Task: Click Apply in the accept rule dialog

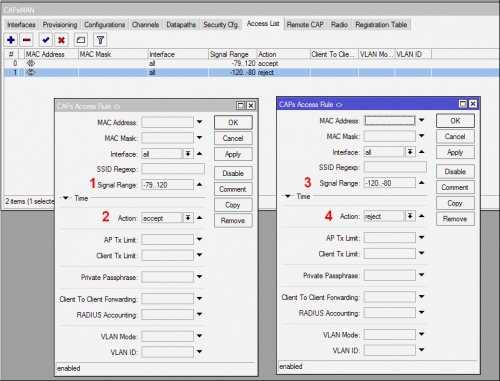Action: (233, 154)
